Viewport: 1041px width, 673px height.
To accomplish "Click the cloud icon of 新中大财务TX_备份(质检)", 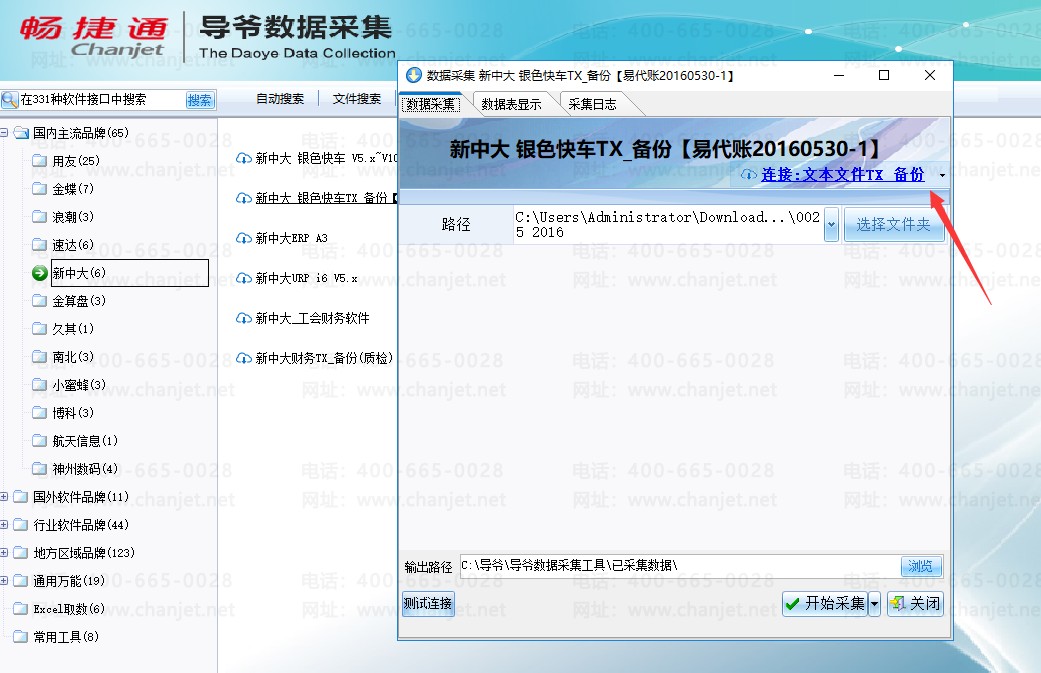I will tap(244, 358).
